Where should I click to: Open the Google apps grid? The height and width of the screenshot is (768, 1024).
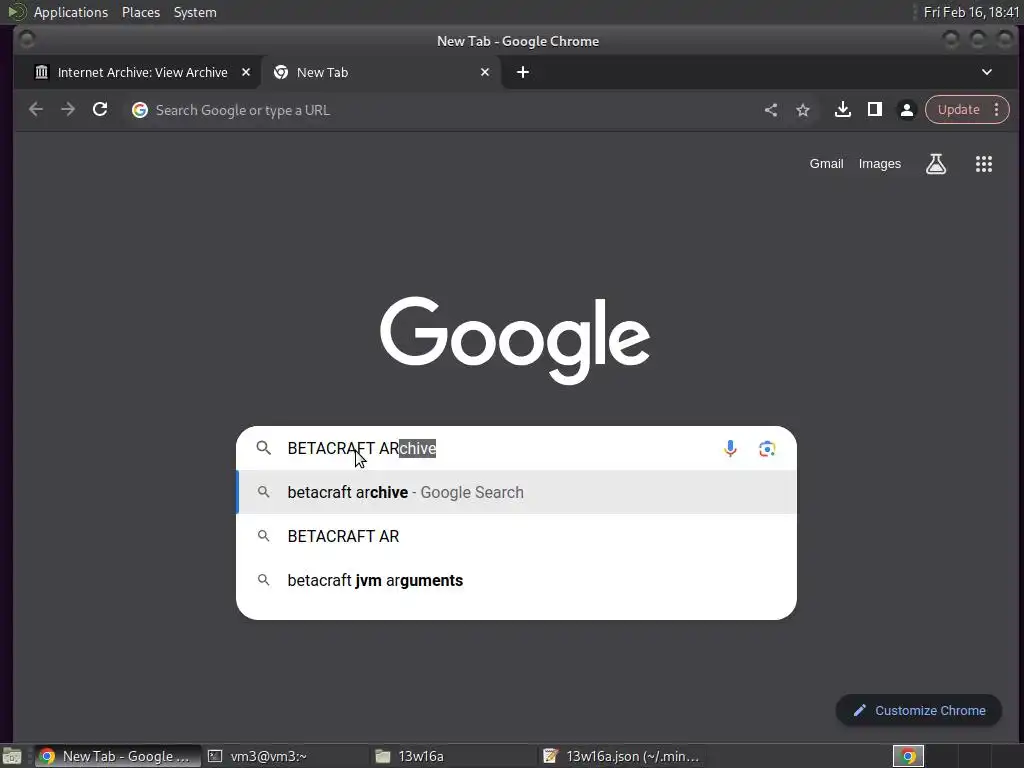[x=984, y=164]
